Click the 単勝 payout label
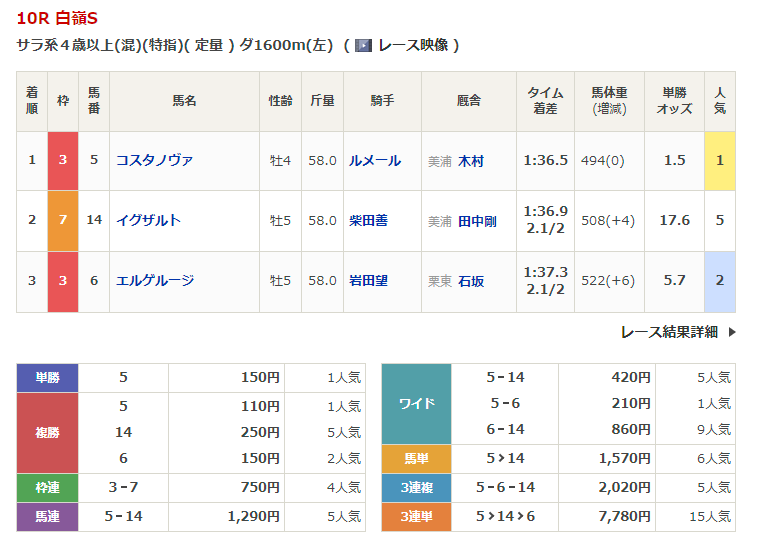Image resolution: width=759 pixels, height=543 pixels. tap(48, 378)
